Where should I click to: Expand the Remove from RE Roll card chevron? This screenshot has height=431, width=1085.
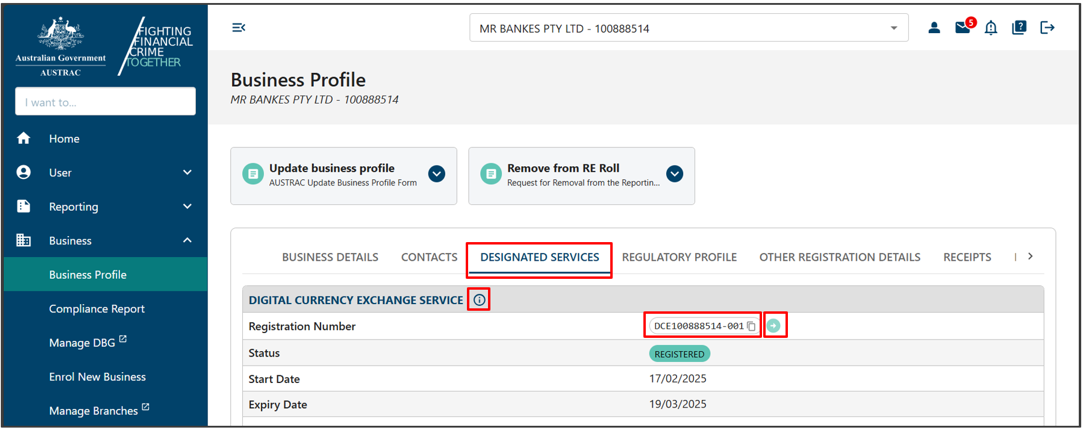tap(675, 174)
